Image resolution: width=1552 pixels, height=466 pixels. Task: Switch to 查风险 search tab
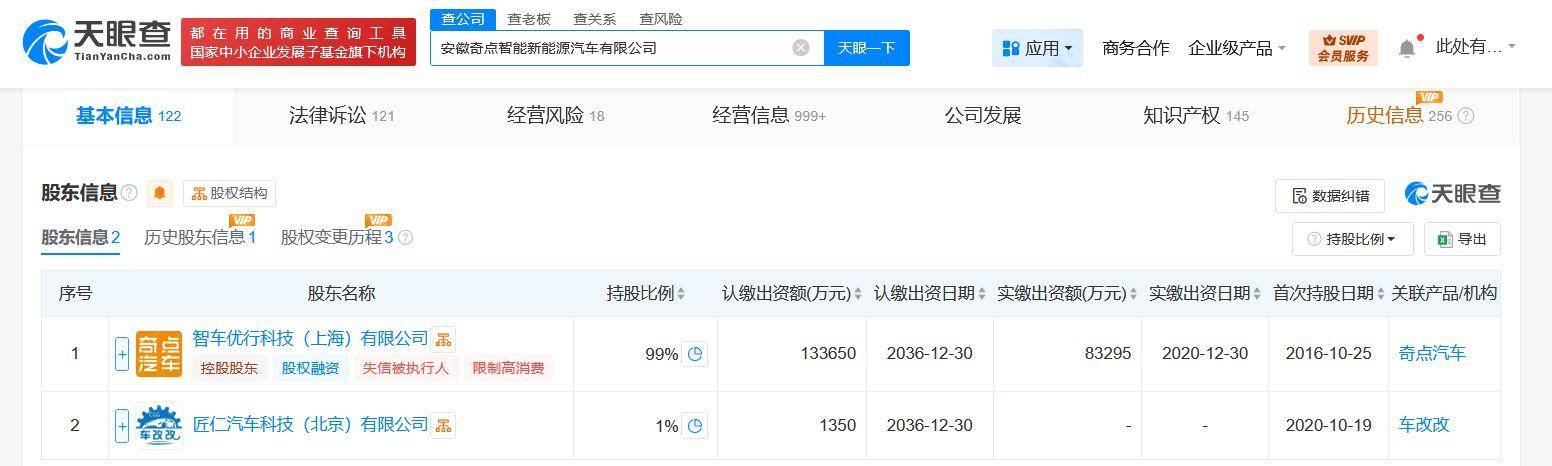pos(661,19)
